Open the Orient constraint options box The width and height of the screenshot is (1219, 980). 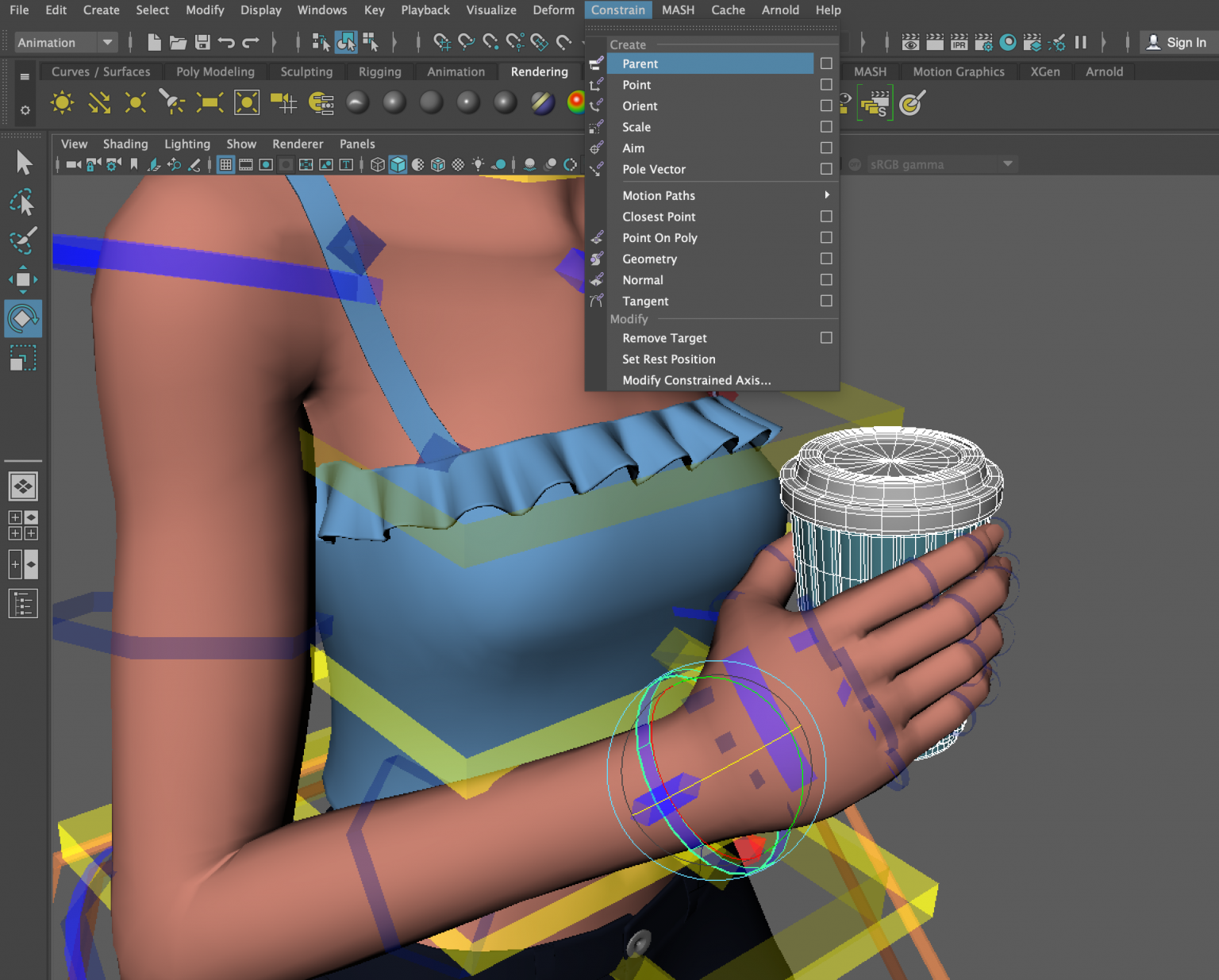[826, 106]
